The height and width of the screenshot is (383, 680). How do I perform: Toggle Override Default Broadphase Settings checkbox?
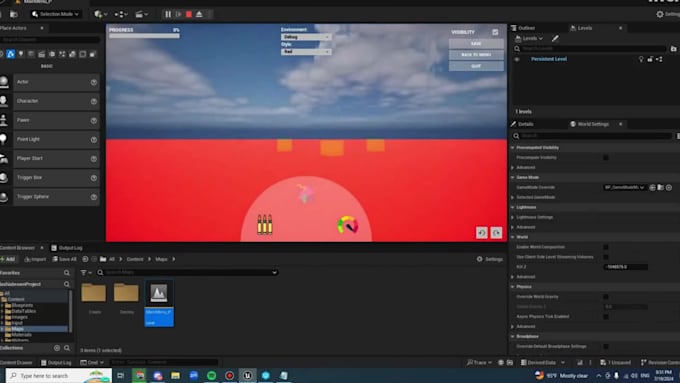606,347
